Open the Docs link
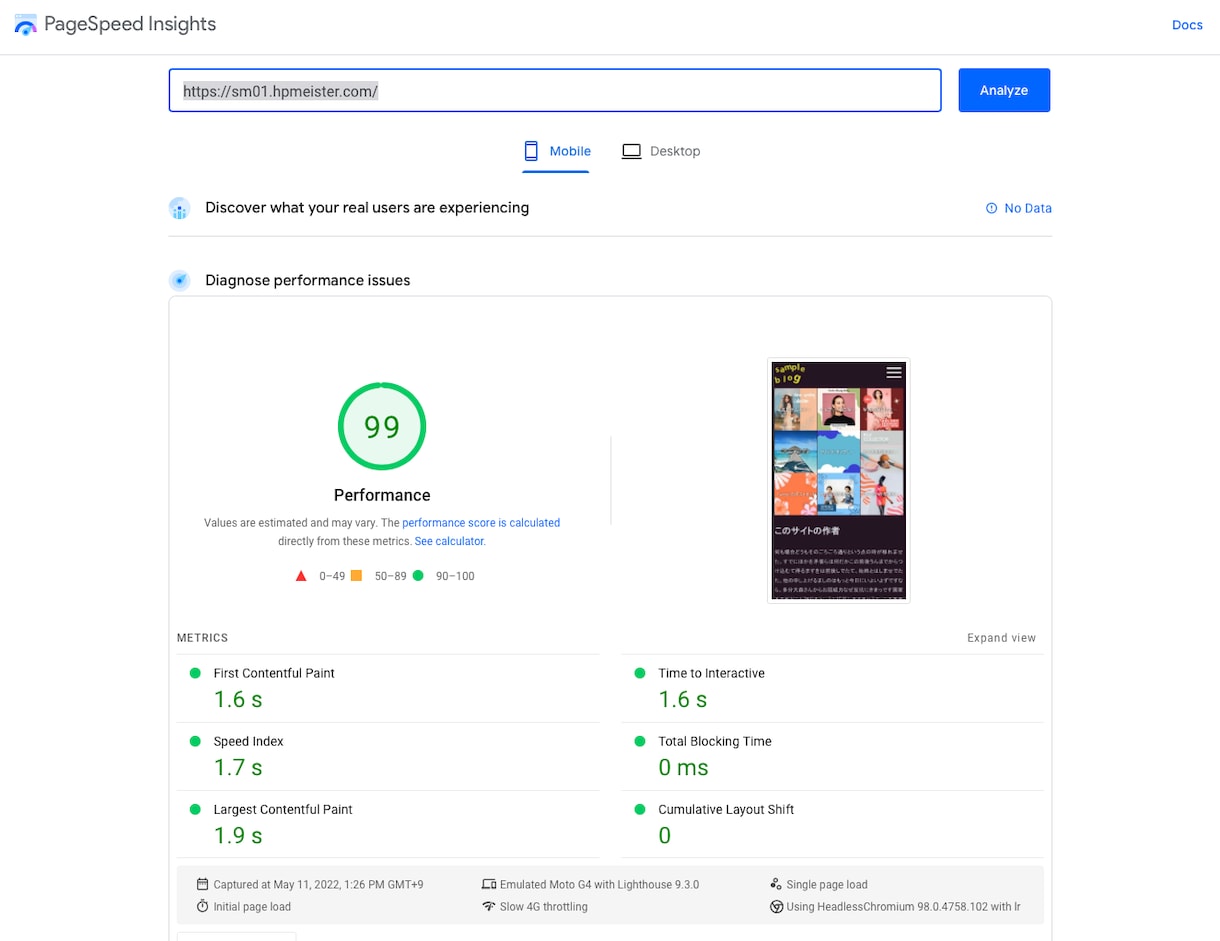The height and width of the screenshot is (941, 1220). [1187, 25]
